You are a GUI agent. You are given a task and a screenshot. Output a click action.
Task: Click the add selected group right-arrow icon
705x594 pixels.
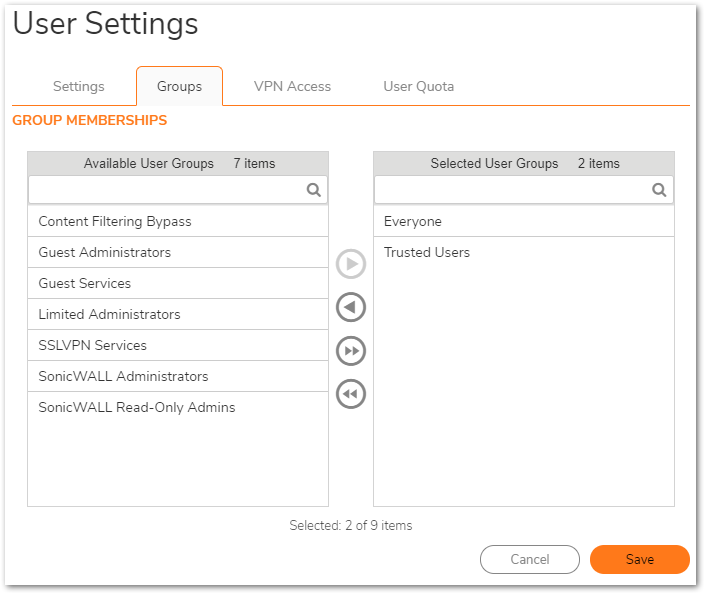351,264
